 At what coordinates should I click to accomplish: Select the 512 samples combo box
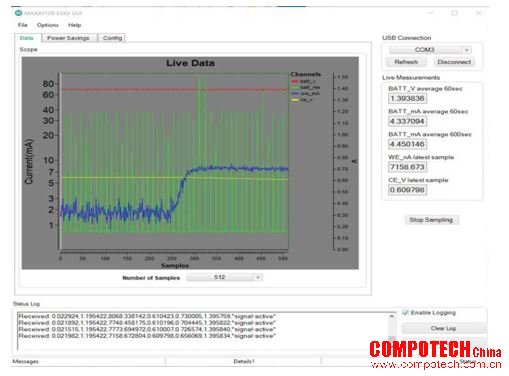(x=224, y=277)
